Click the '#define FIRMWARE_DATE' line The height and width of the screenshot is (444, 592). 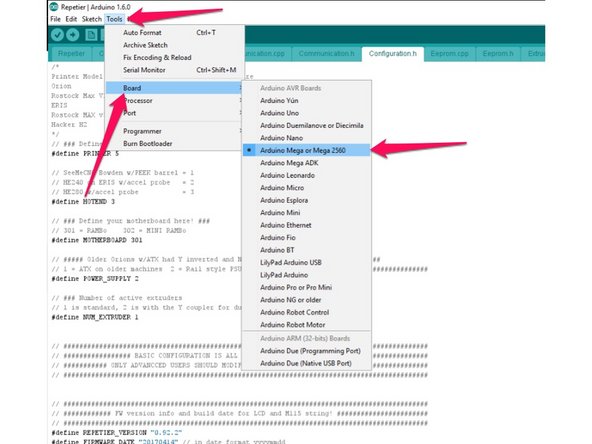[168, 441]
